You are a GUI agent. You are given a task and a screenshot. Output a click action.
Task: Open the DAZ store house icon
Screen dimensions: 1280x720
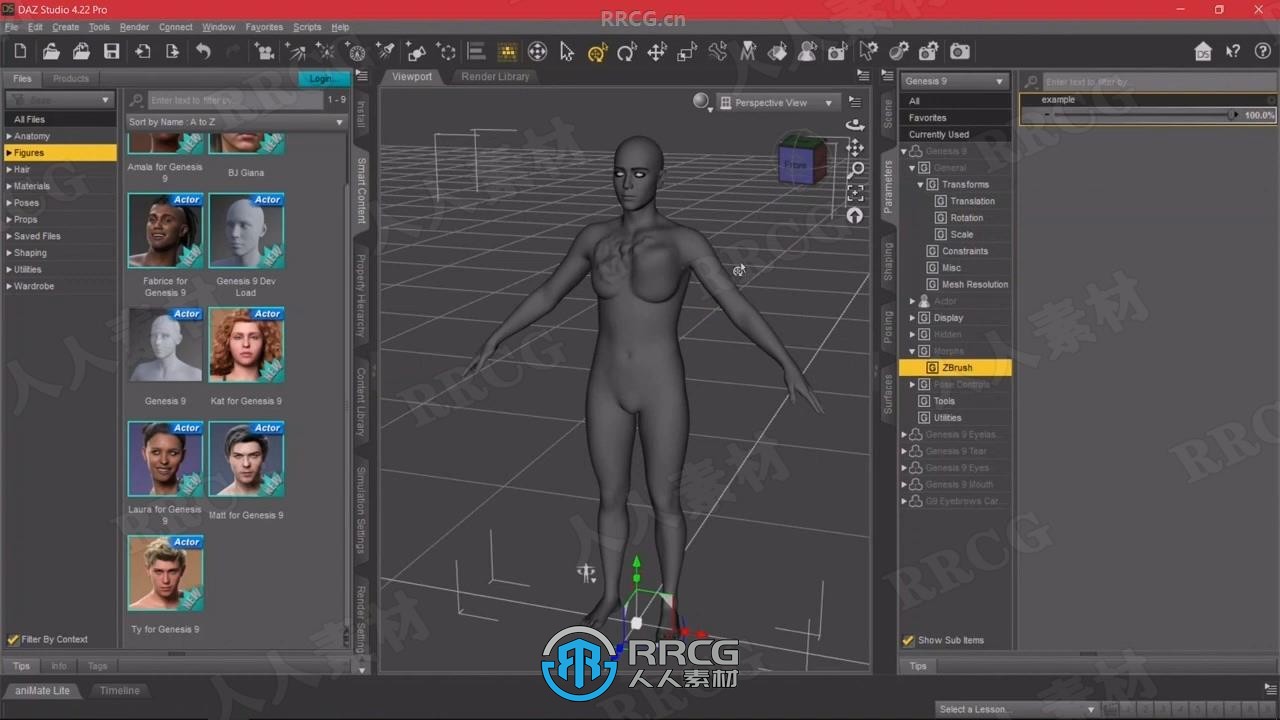pos(1203,51)
